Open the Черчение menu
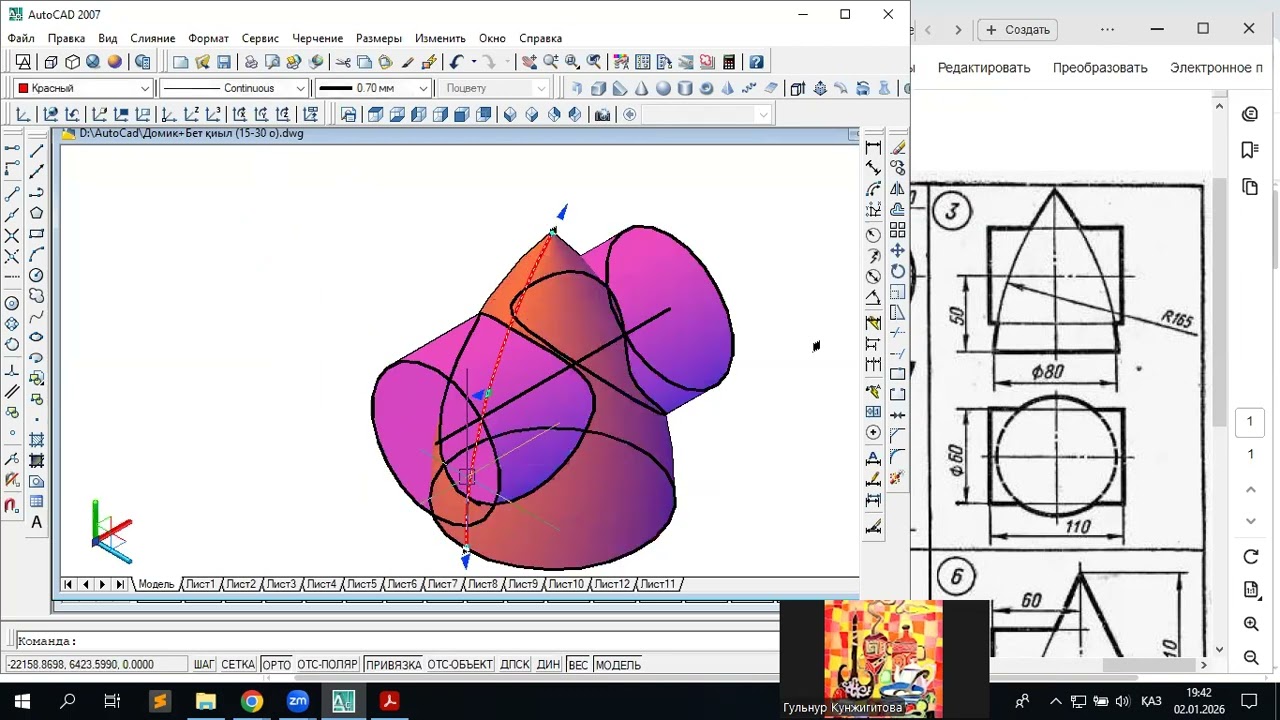 point(317,38)
